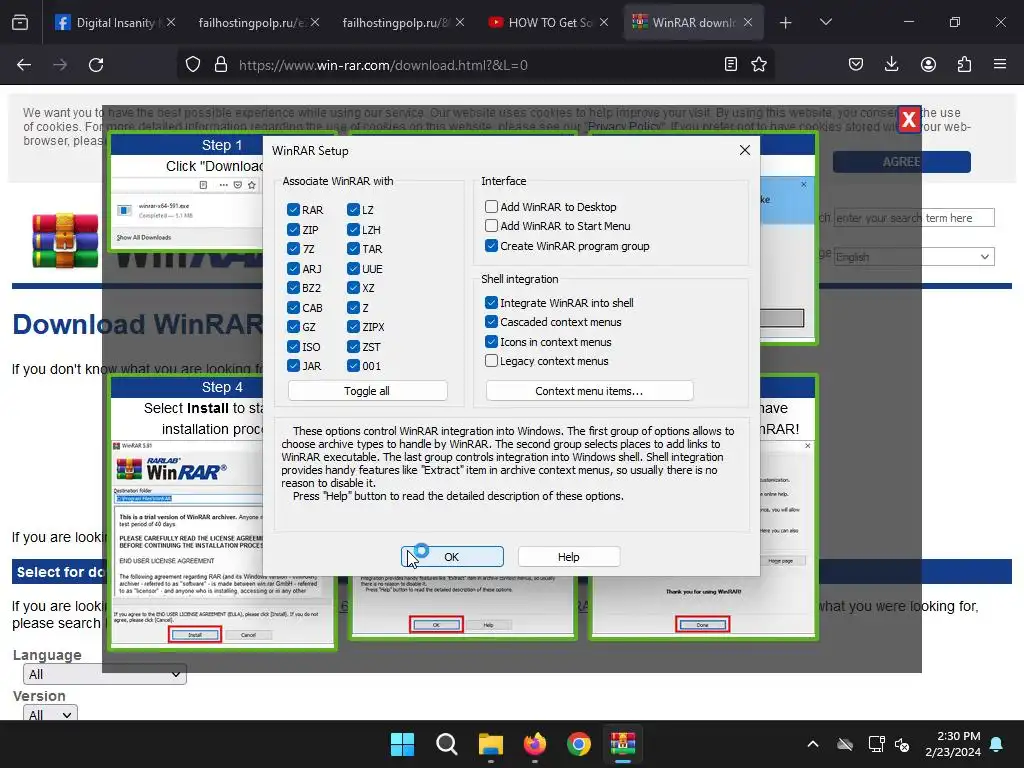Viewport: 1024px width, 768px height.
Task: Toggle the 7Z association checkbox
Action: point(293,249)
